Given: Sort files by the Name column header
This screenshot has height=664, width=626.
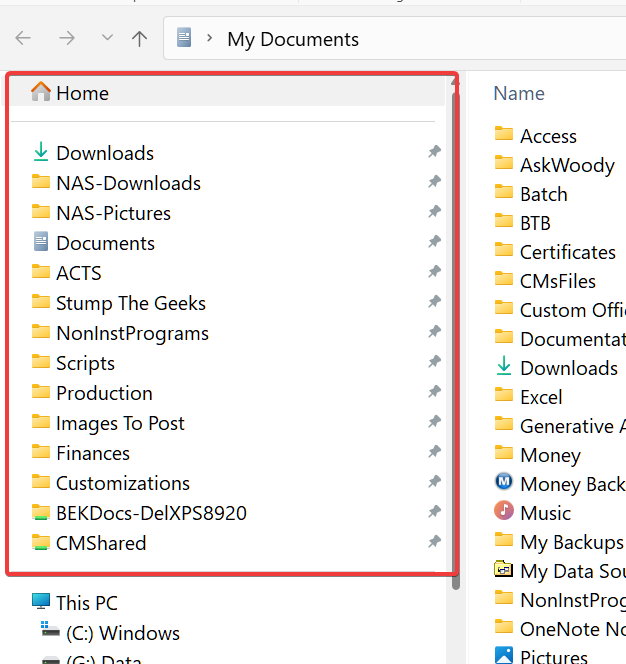Looking at the screenshot, I should click(x=519, y=93).
